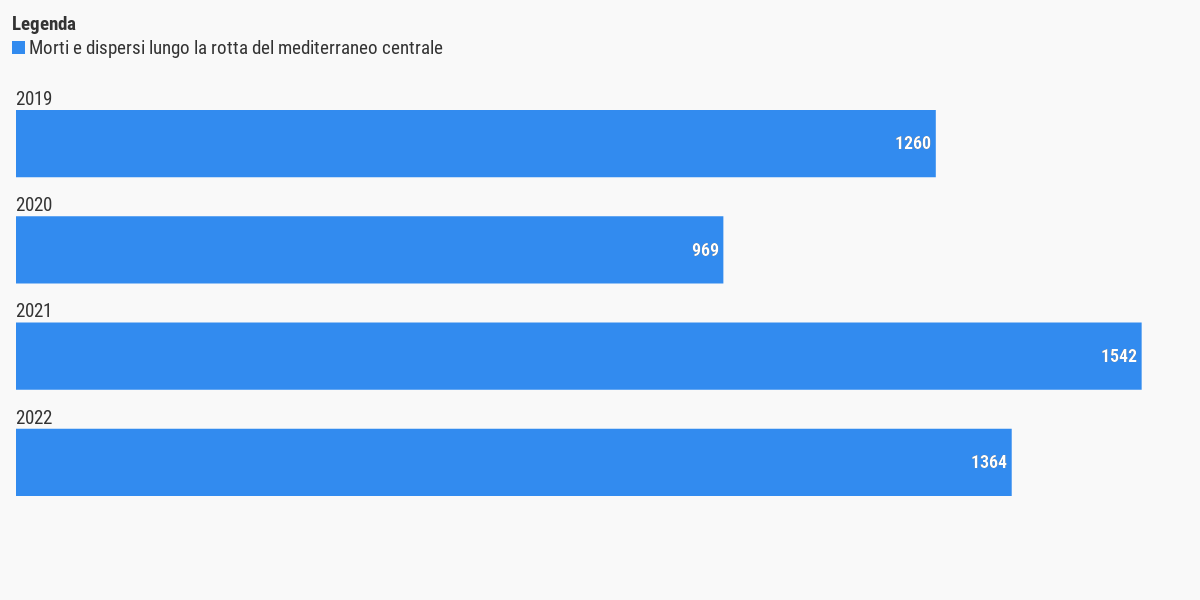Select the 2019 blue bar
This screenshot has height=600, width=1200.
click(476, 143)
